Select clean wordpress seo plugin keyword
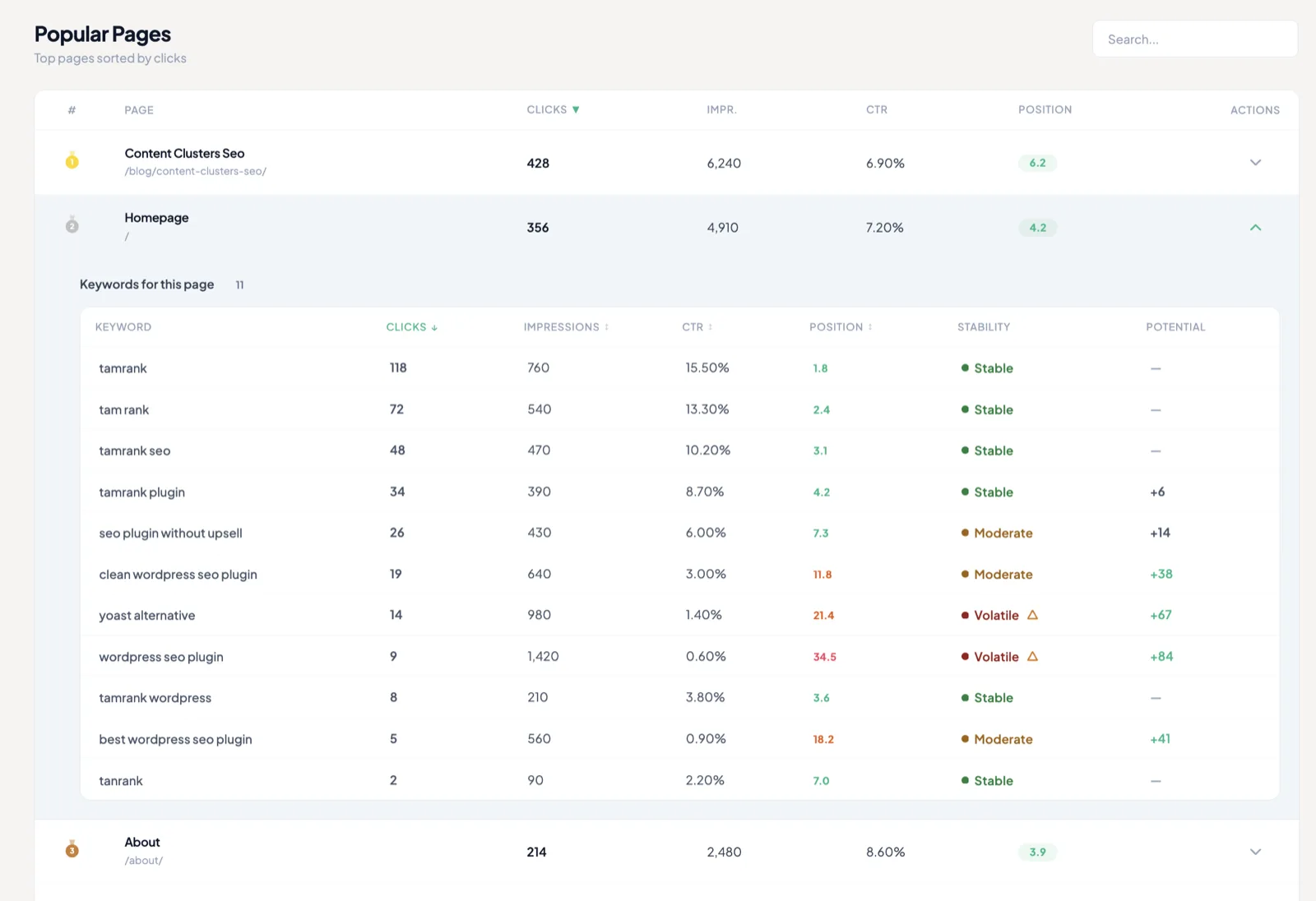This screenshot has width=1316, height=901. pos(178,574)
